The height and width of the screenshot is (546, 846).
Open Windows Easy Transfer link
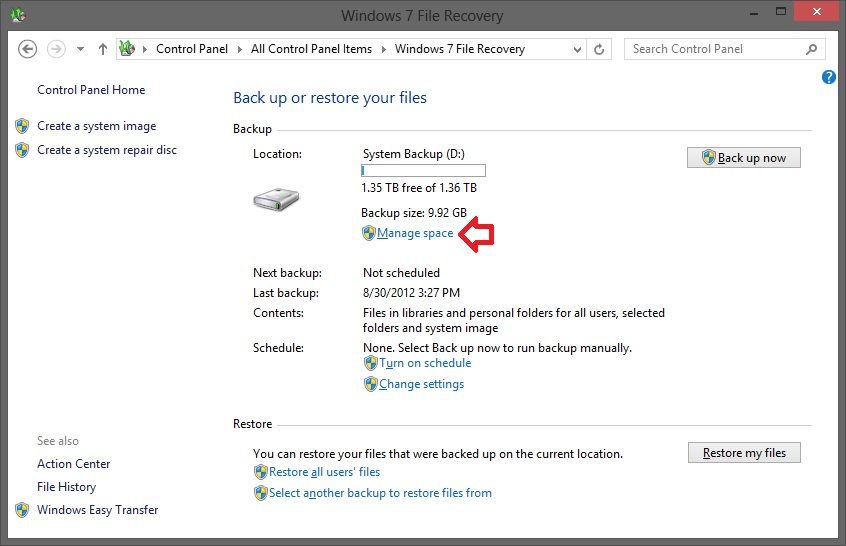98,510
